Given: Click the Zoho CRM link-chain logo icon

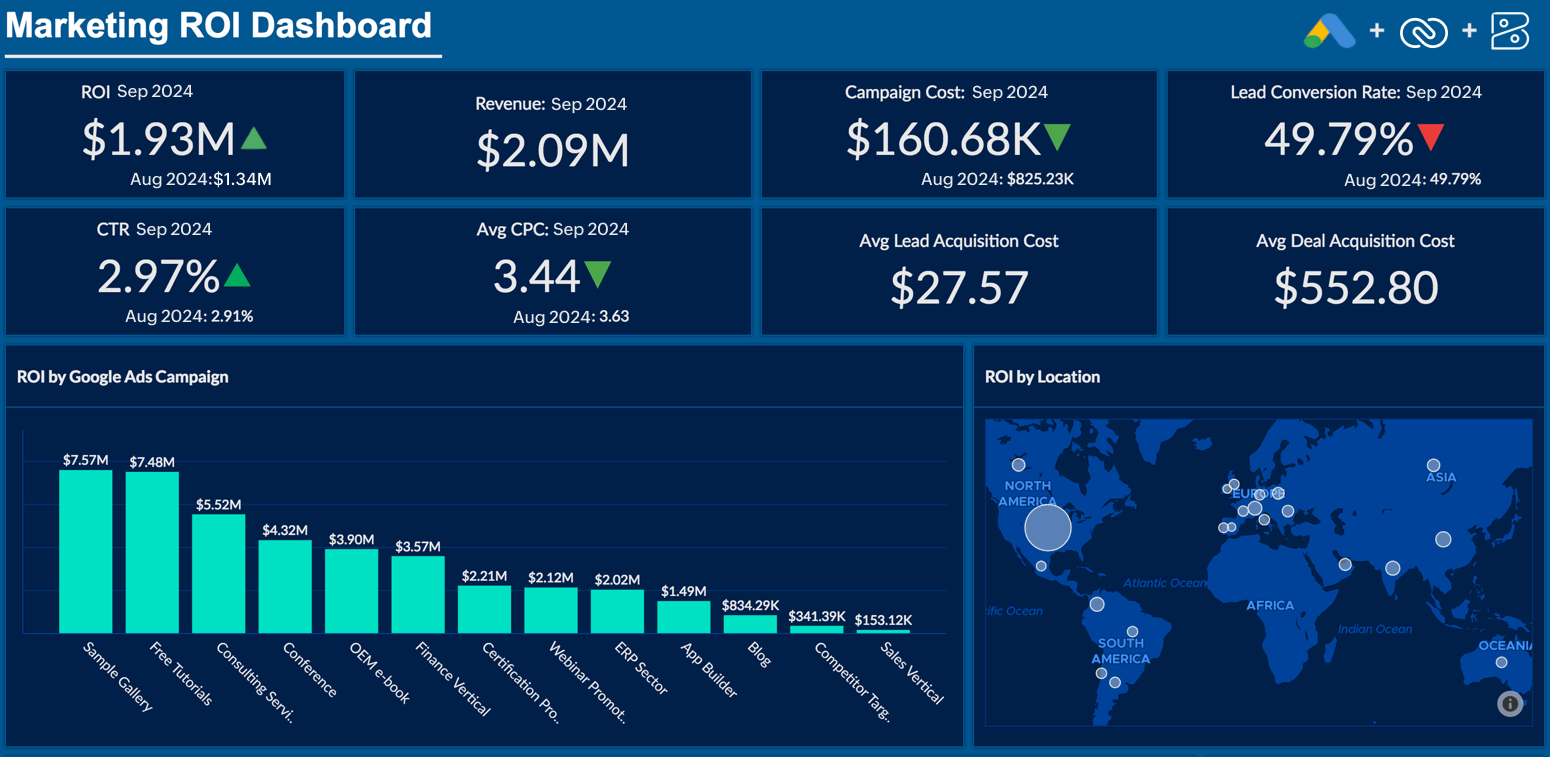Looking at the screenshot, I should point(1424,32).
